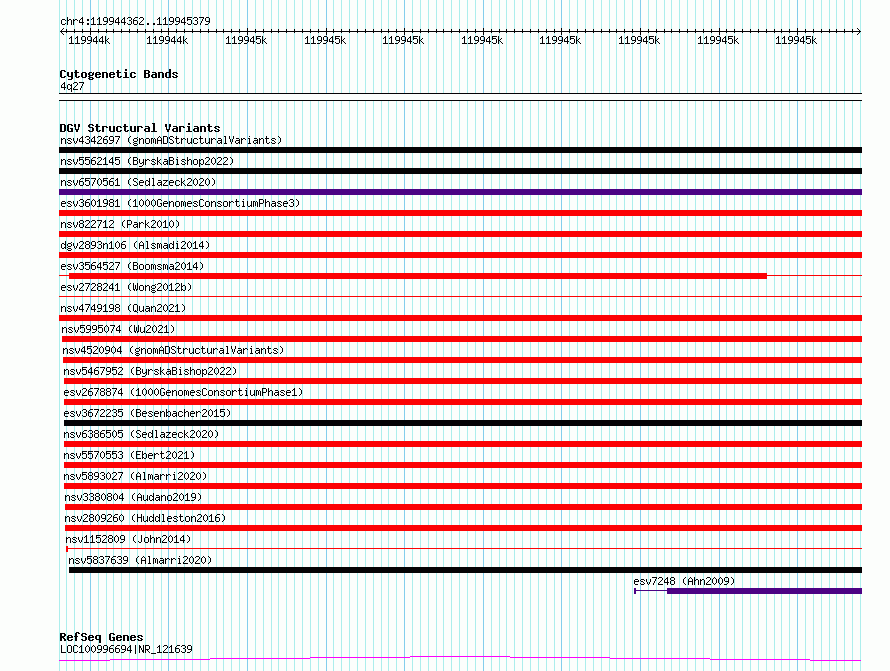
Task: Select nsv5467952 ByrskaBishop2022 label
Action: (x=150, y=371)
